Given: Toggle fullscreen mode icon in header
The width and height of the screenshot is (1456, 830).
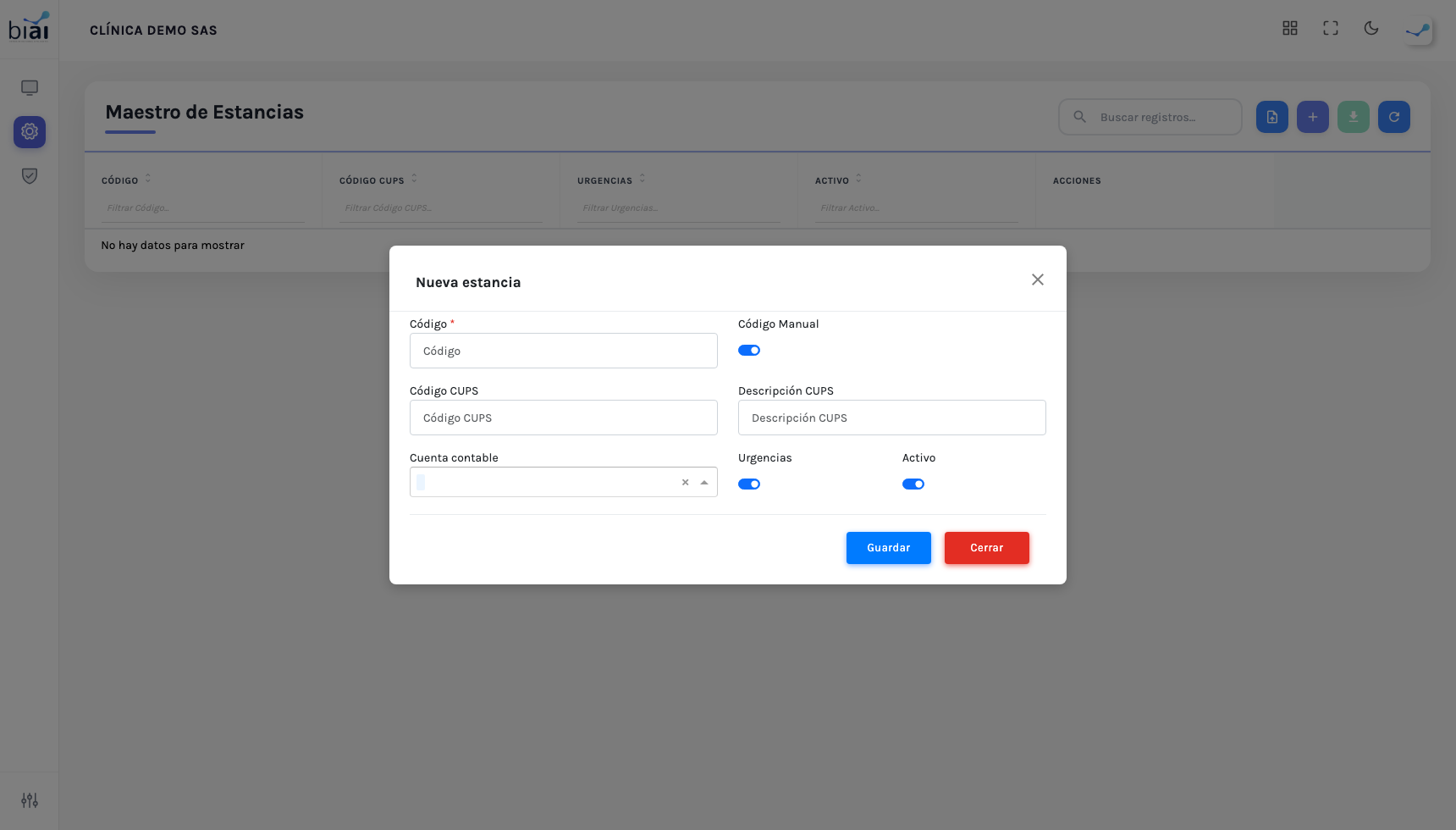Looking at the screenshot, I should click(1331, 28).
